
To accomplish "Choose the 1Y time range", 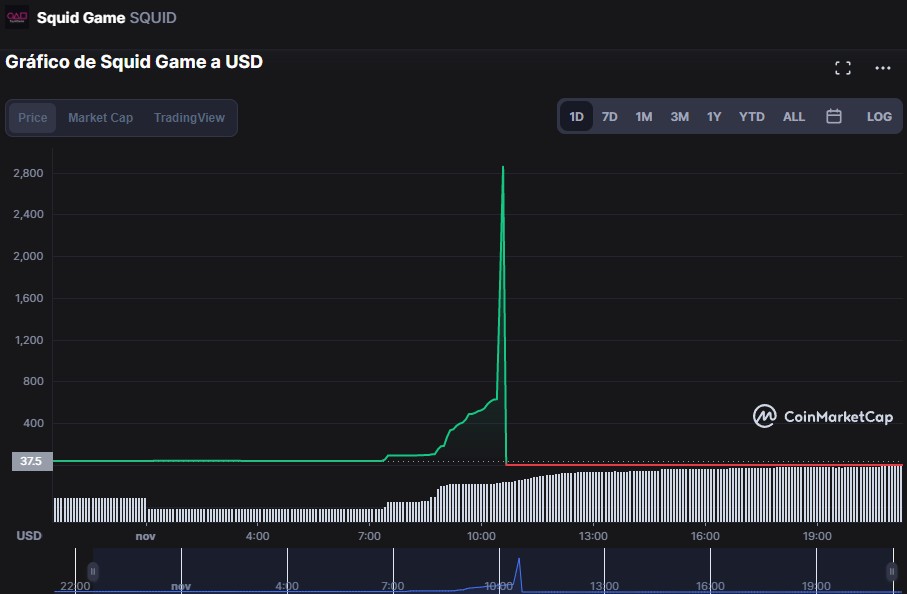I will pos(714,117).
